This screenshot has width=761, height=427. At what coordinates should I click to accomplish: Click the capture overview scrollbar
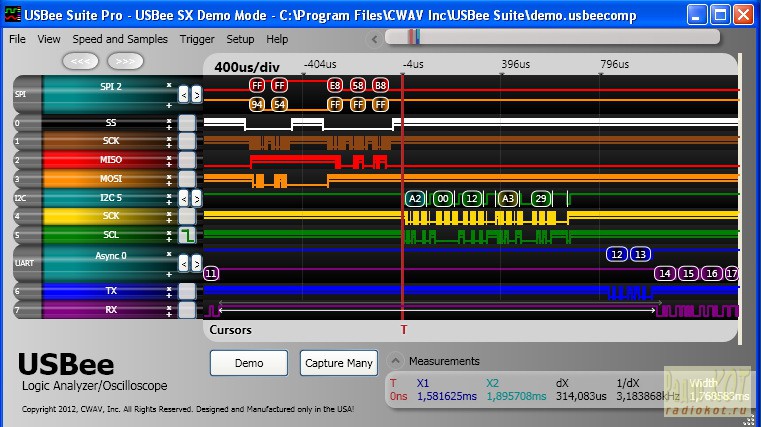[x=552, y=37]
